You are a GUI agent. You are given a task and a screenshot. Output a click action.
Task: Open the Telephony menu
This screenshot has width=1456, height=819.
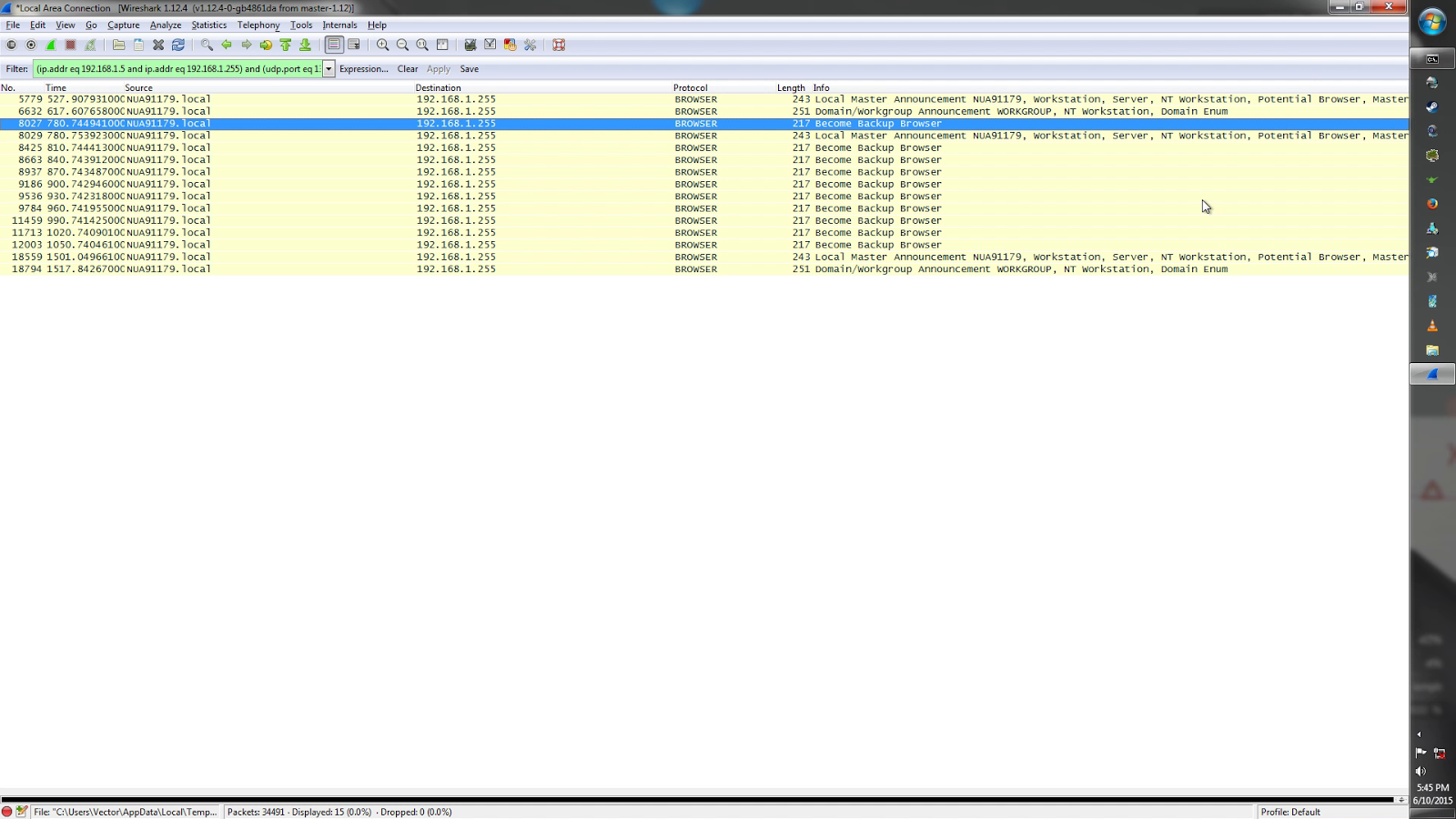pyautogui.click(x=258, y=25)
